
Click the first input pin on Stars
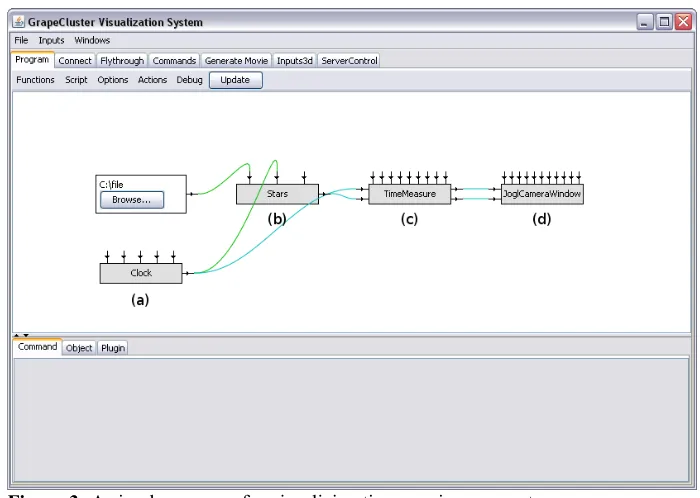(x=250, y=177)
